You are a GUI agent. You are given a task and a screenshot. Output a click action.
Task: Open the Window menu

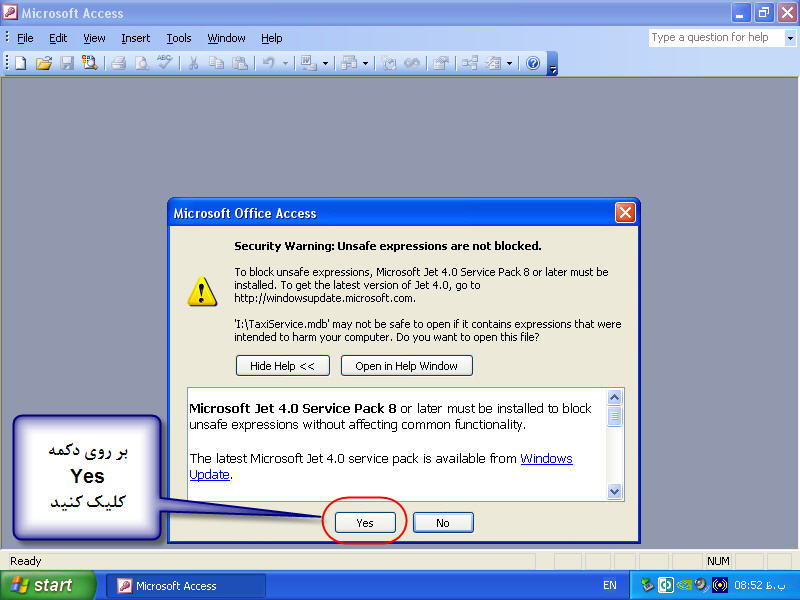pyautogui.click(x=226, y=38)
